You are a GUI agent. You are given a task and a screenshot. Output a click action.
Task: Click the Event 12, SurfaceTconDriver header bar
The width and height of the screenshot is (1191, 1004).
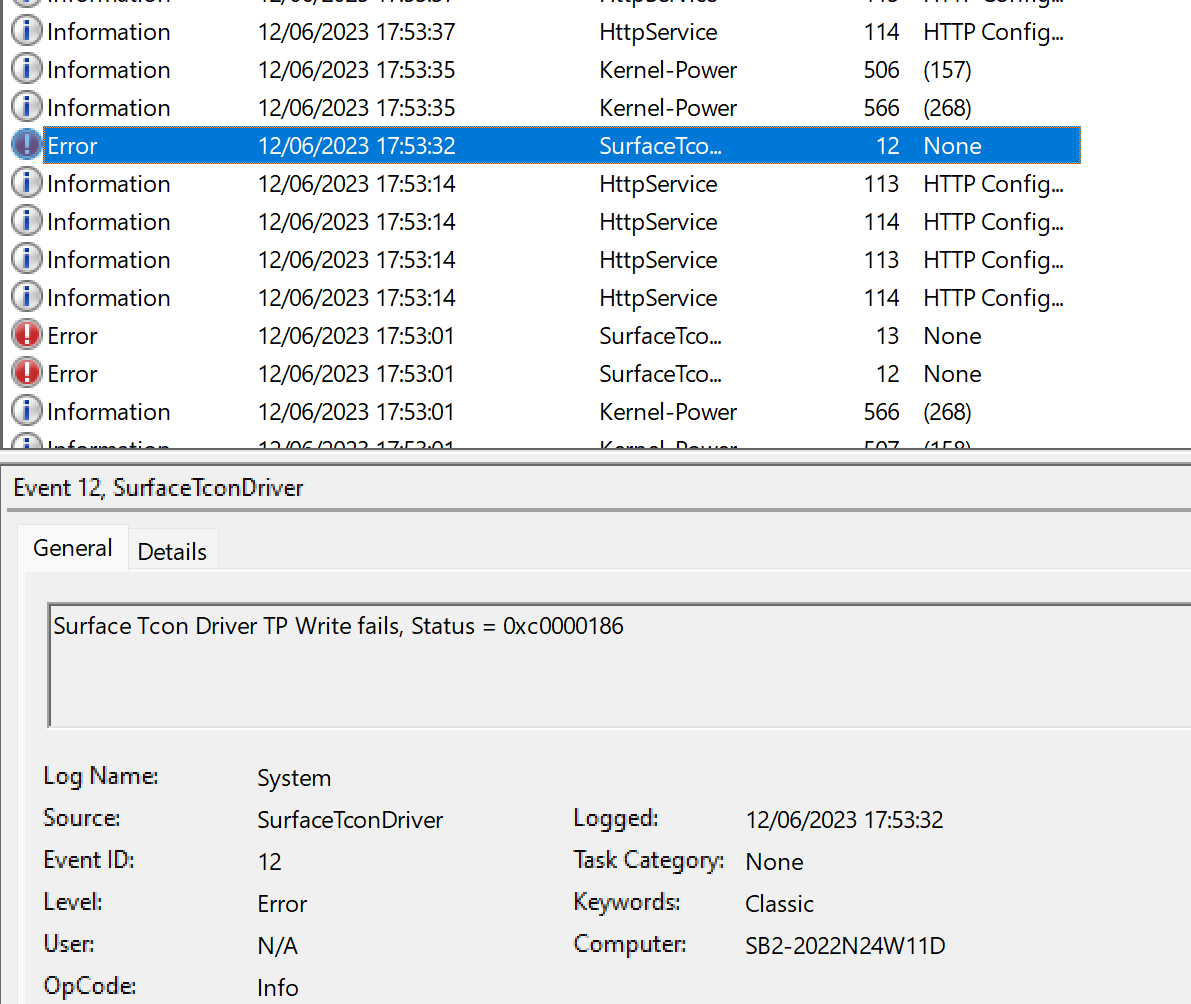pos(158,488)
